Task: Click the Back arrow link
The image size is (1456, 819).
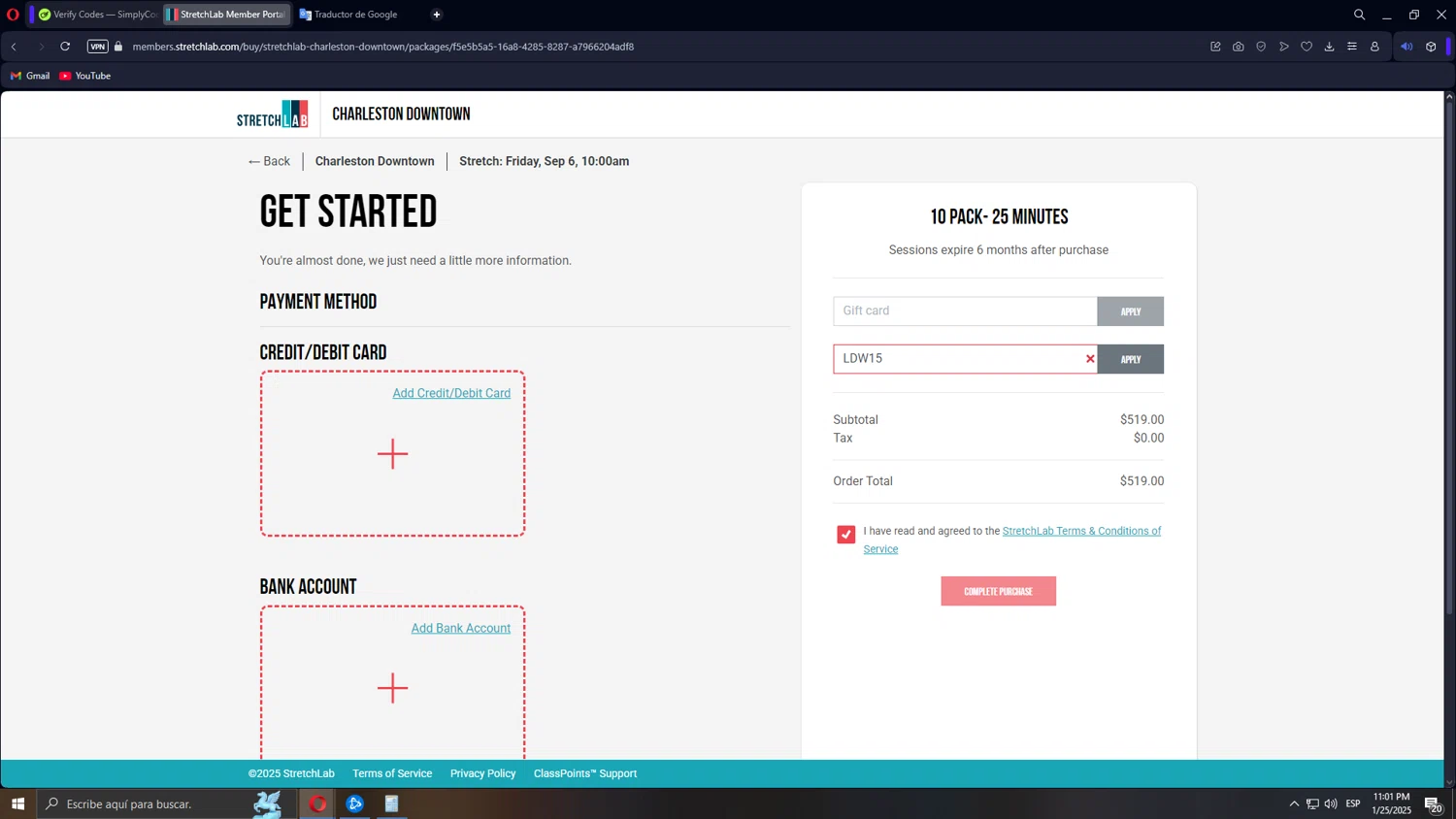Action: pyautogui.click(x=269, y=161)
